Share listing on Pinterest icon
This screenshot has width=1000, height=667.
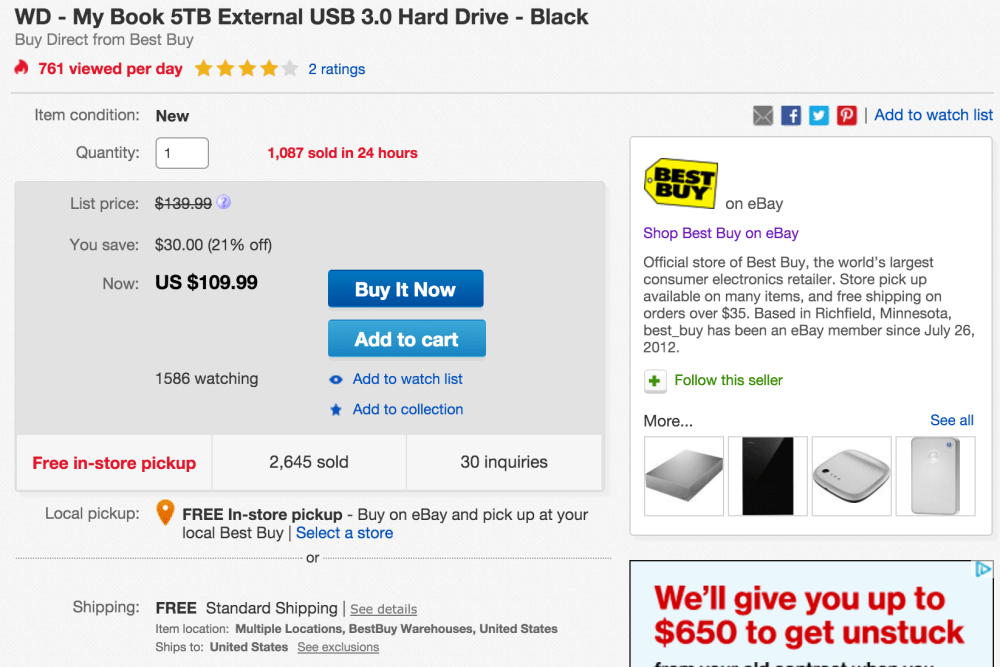pyautogui.click(x=847, y=115)
